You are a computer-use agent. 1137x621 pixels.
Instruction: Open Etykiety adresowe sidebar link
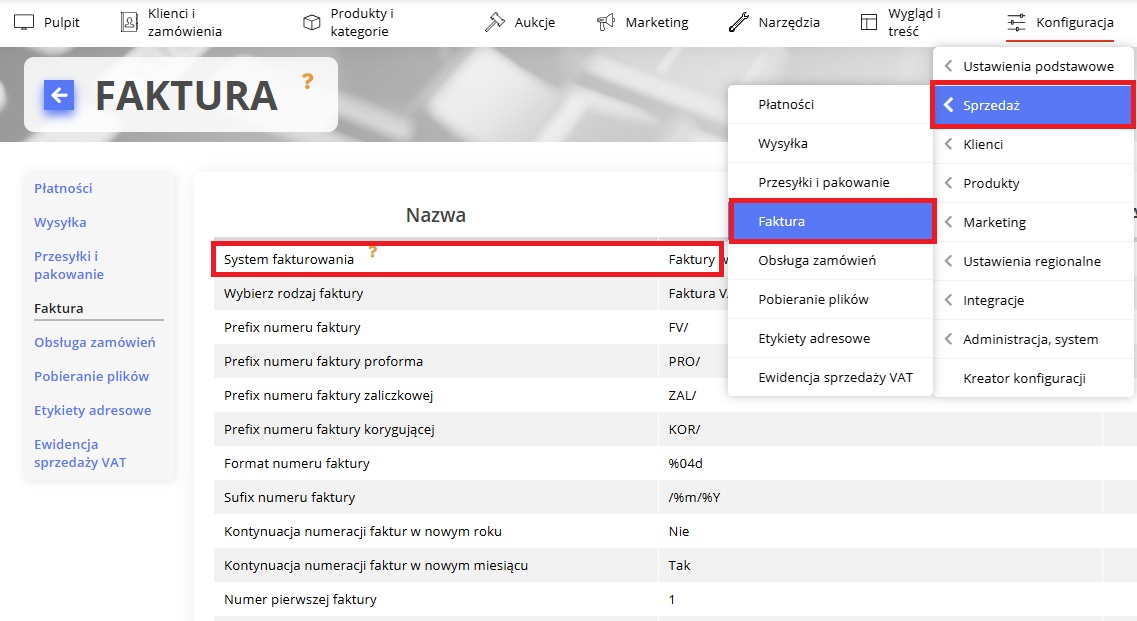93,411
